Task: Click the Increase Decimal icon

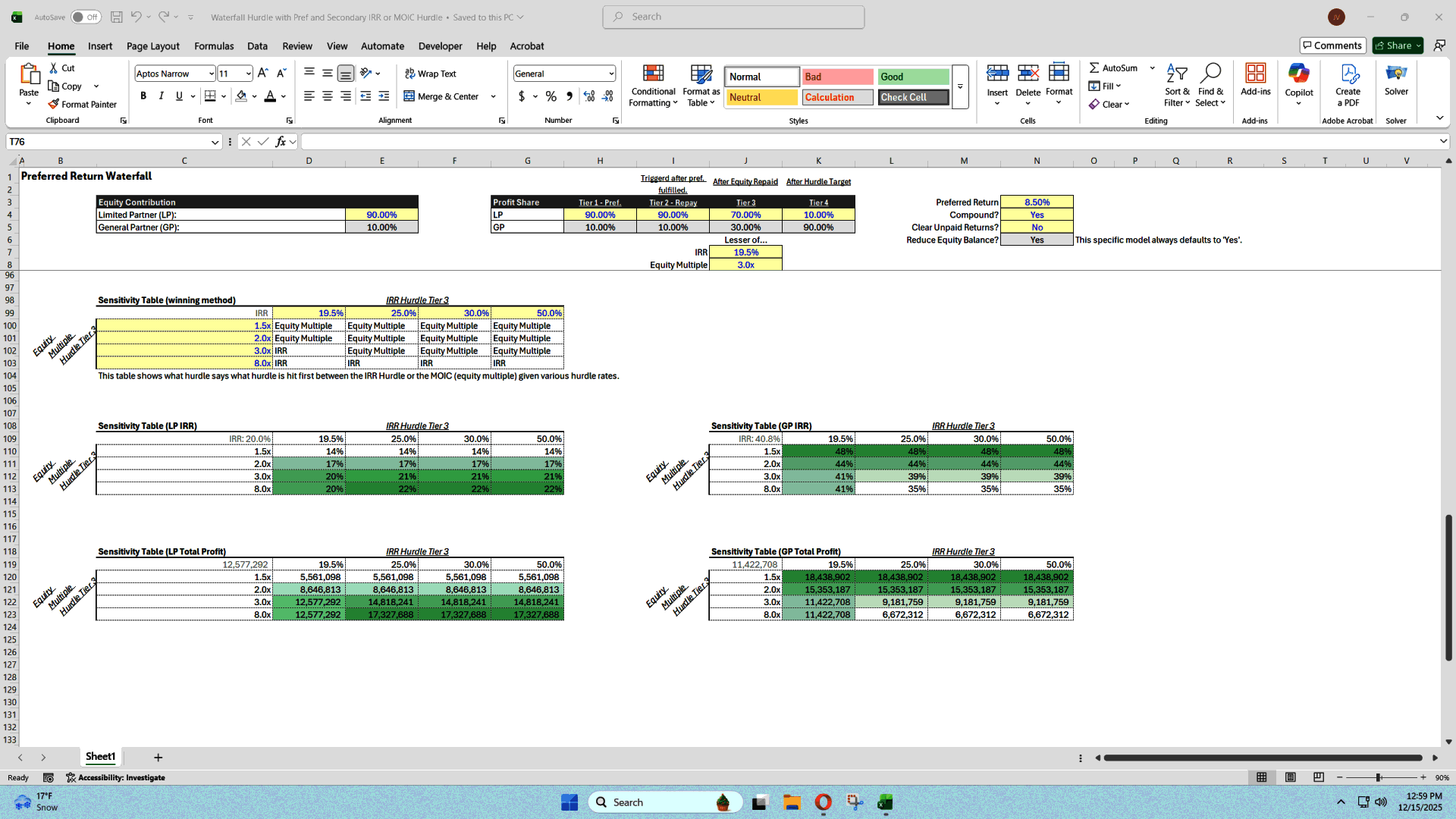Action: click(x=588, y=96)
